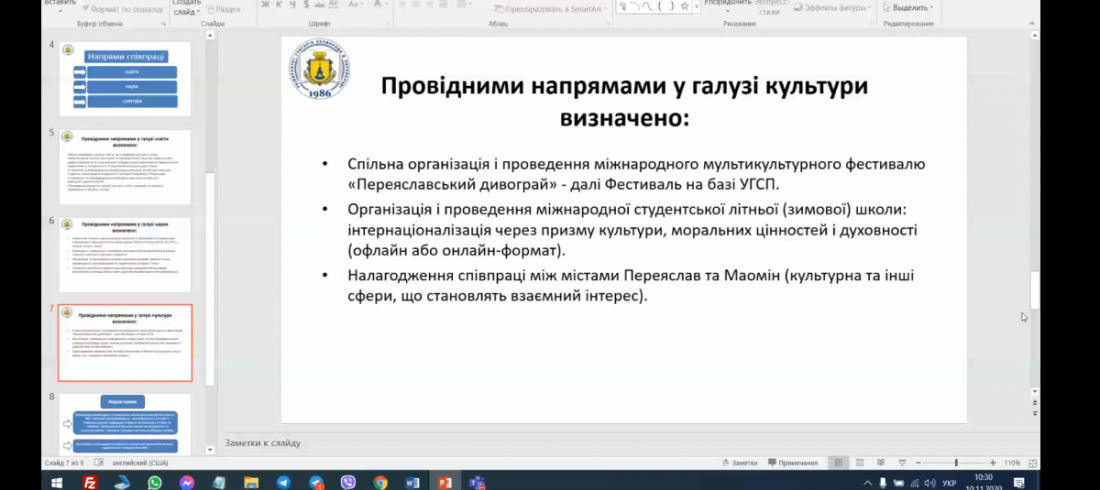Open the Windows notification center
The height and width of the screenshot is (490, 1100).
click(x=1019, y=482)
